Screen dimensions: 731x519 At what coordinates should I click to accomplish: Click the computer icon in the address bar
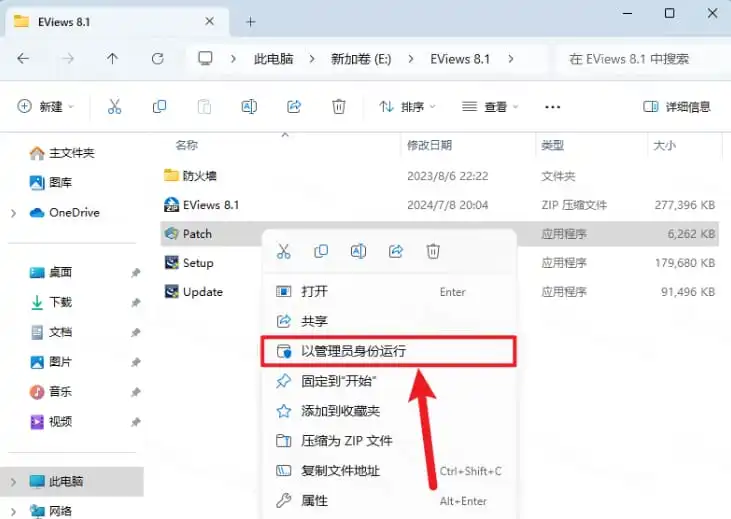click(205, 59)
